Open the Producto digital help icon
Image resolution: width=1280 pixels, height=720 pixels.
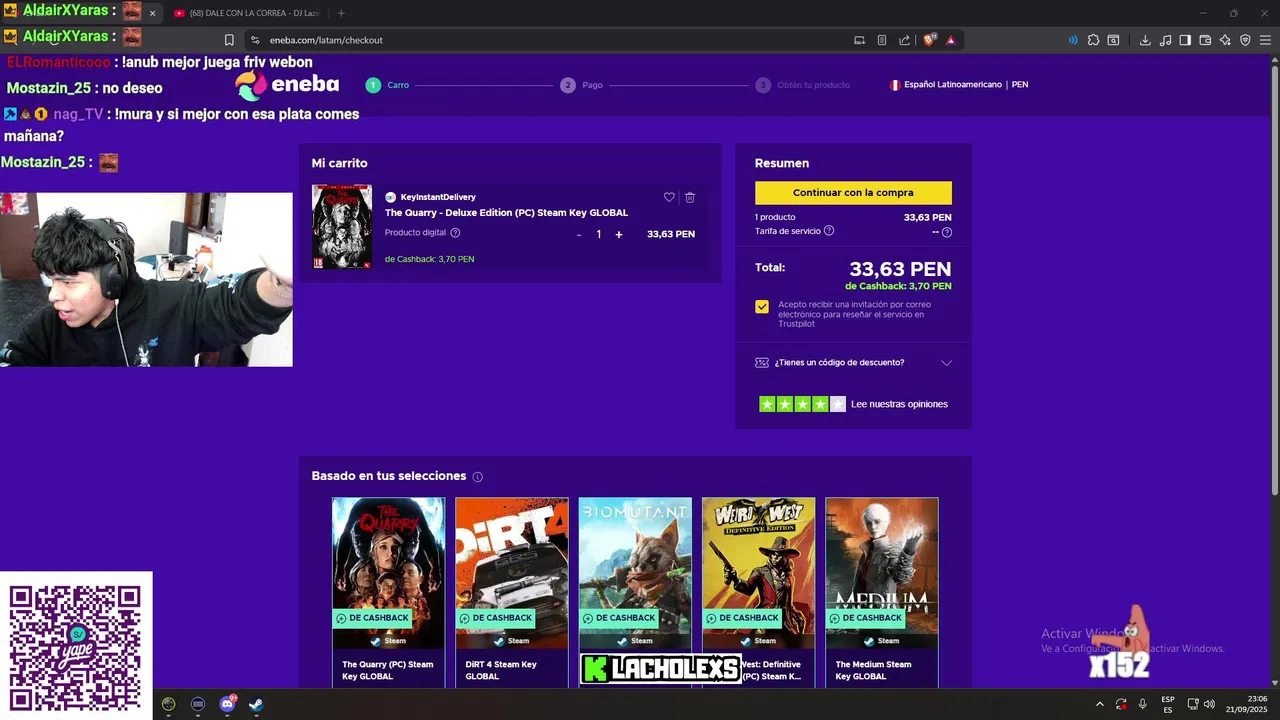click(x=455, y=233)
